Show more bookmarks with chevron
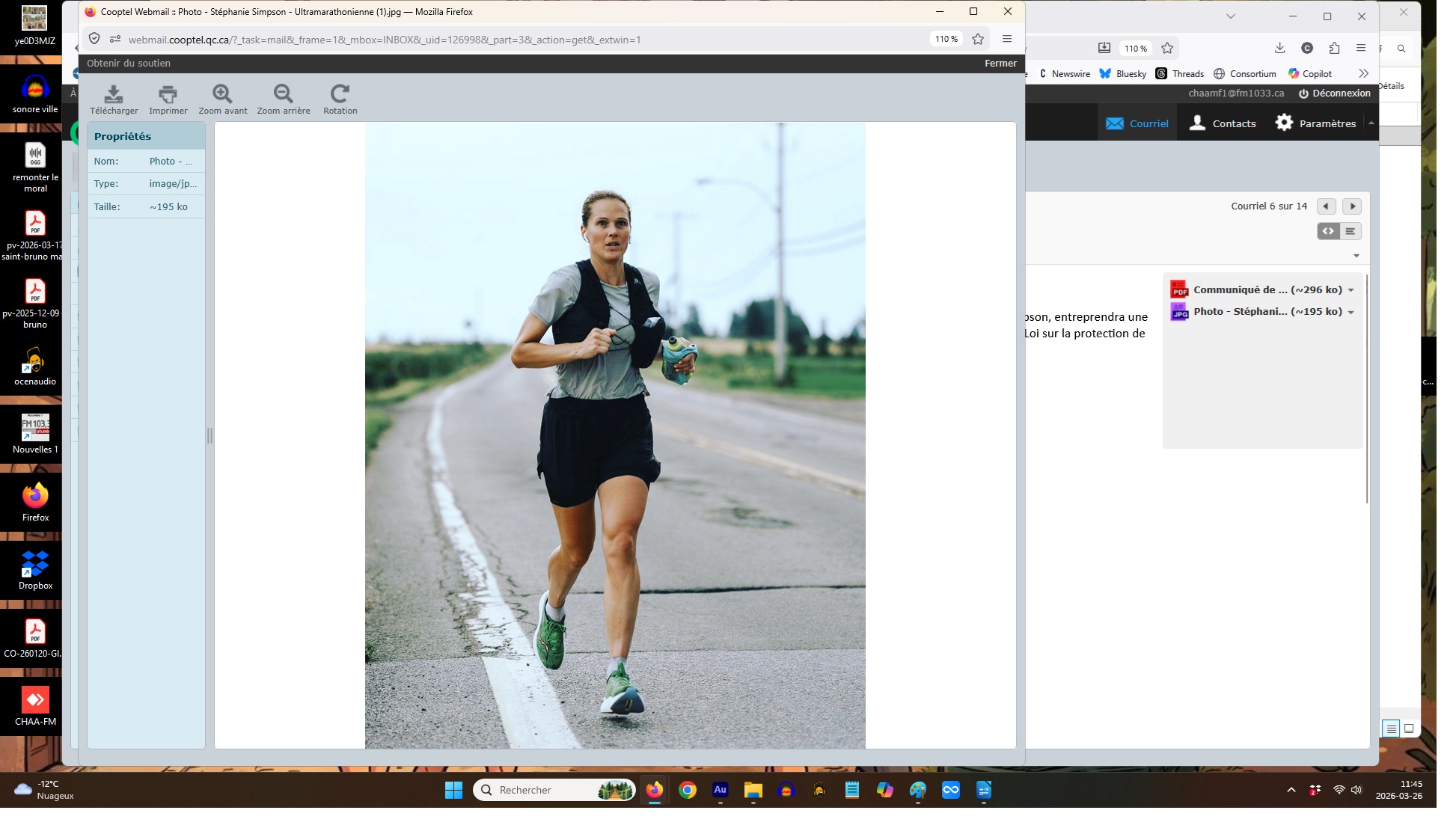This screenshot has height=819, width=1456. pyautogui.click(x=1363, y=73)
